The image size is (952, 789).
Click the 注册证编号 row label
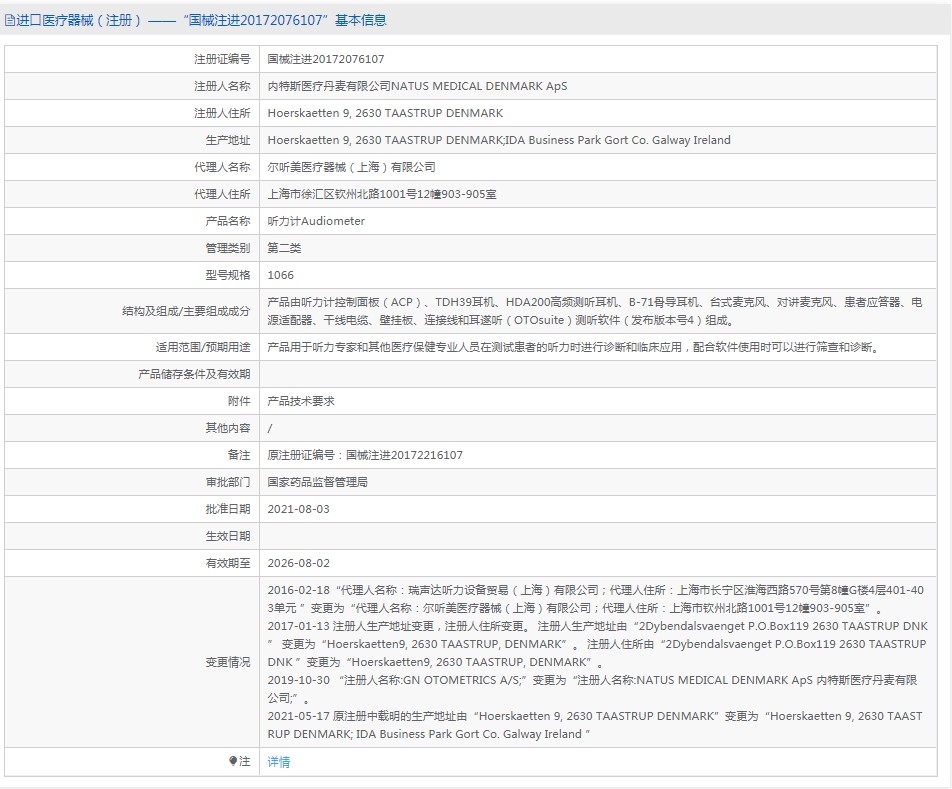click(x=222, y=59)
